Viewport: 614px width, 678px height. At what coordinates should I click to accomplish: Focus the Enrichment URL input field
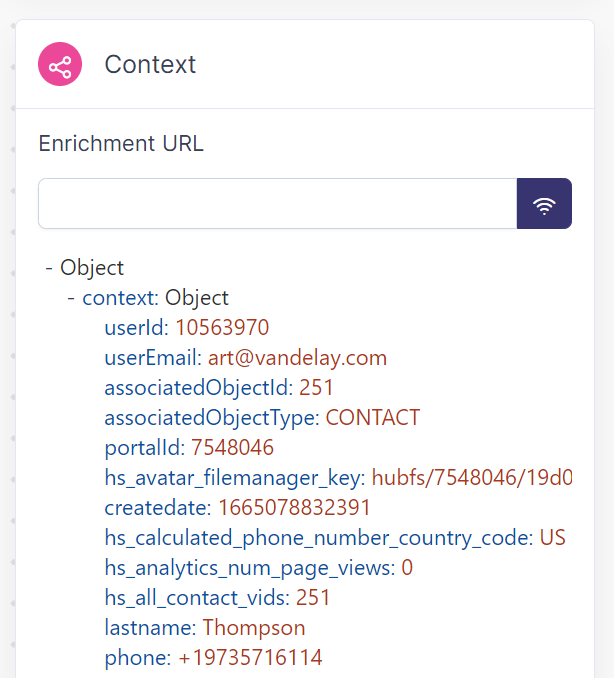click(x=277, y=204)
